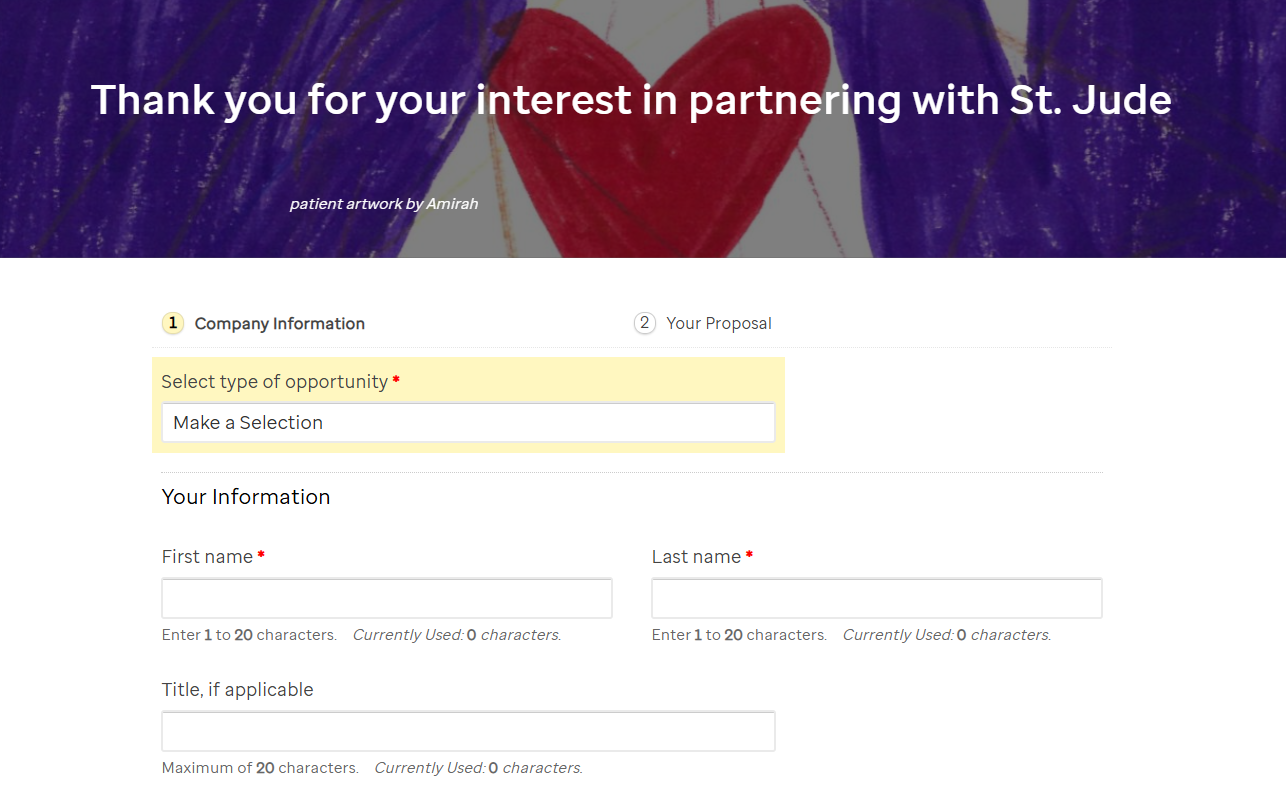Screen dimensions: 1286x797
Task: Select the Company Information step
Action: [x=280, y=323]
